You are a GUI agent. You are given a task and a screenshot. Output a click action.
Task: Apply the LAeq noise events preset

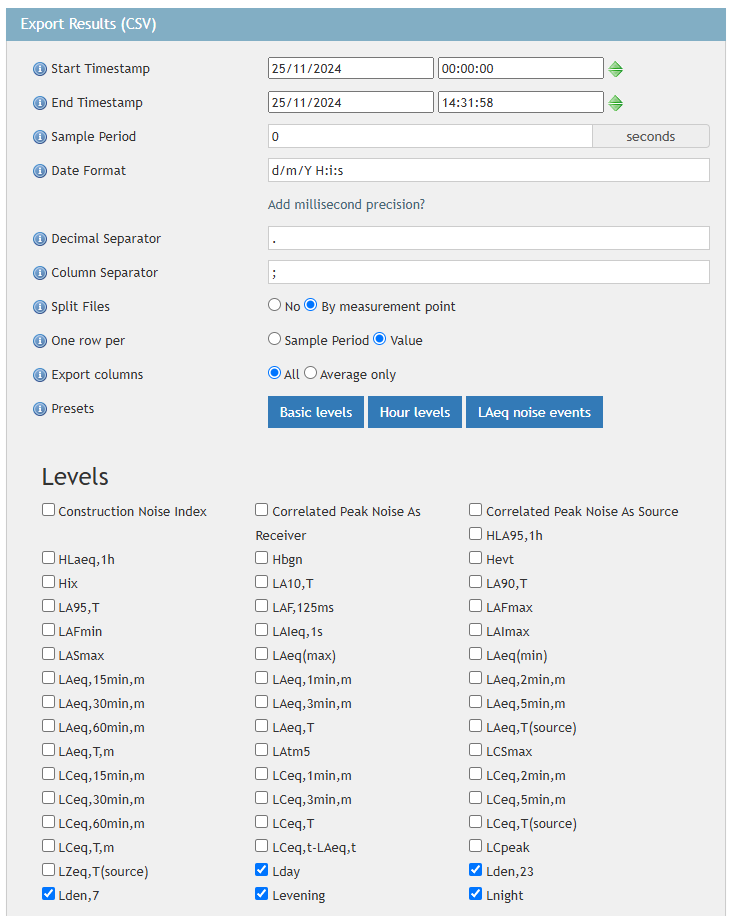coord(534,412)
